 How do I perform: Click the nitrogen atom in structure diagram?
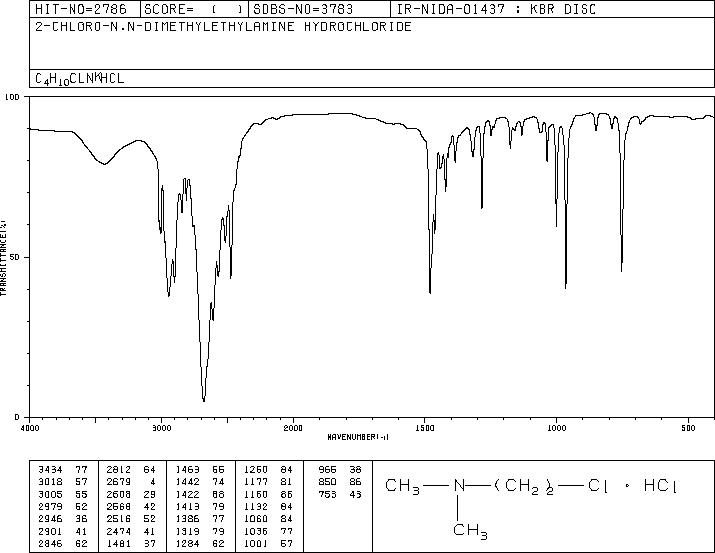click(x=459, y=486)
